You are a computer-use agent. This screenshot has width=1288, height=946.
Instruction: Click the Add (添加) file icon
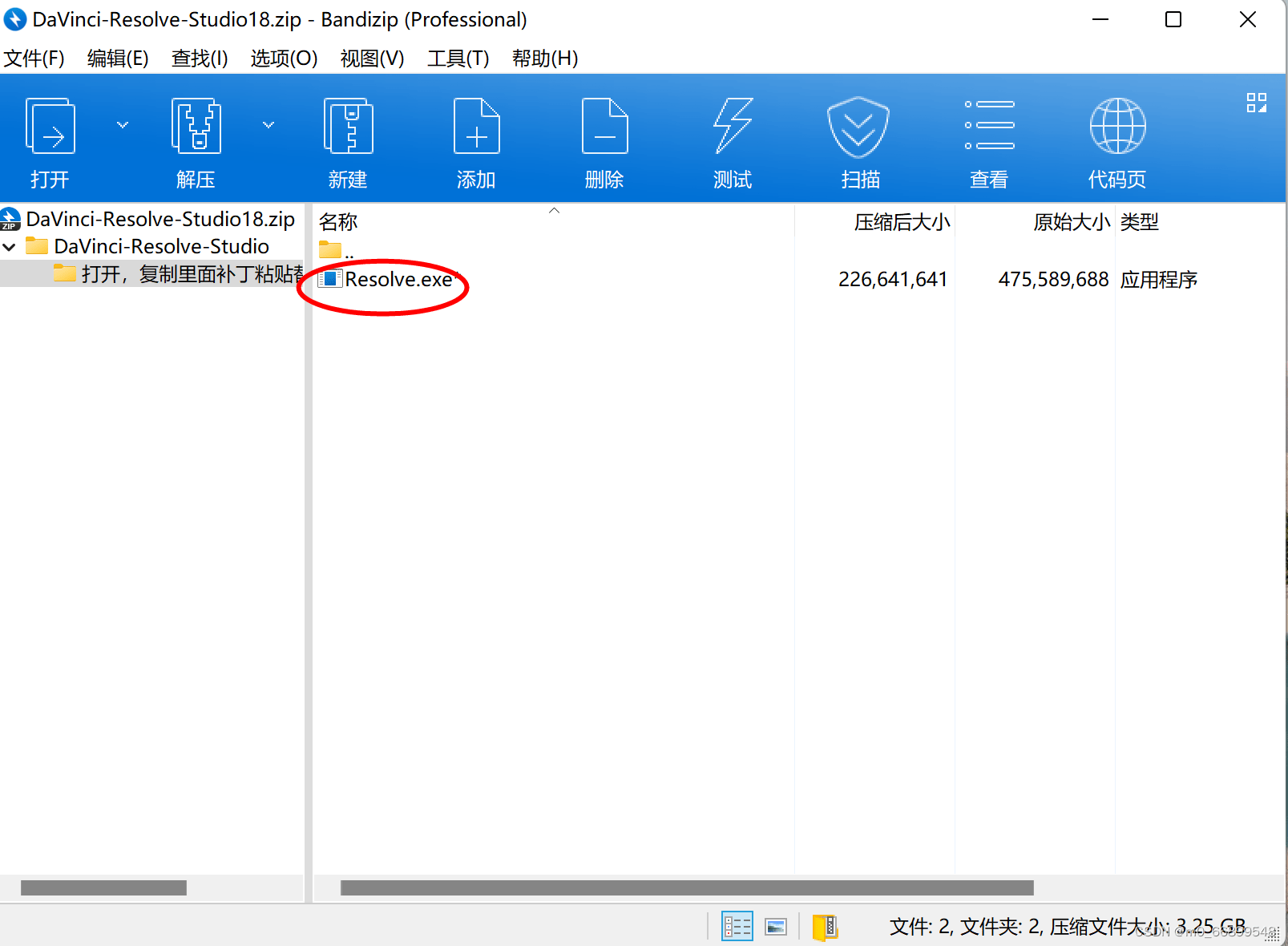tap(477, 127)
